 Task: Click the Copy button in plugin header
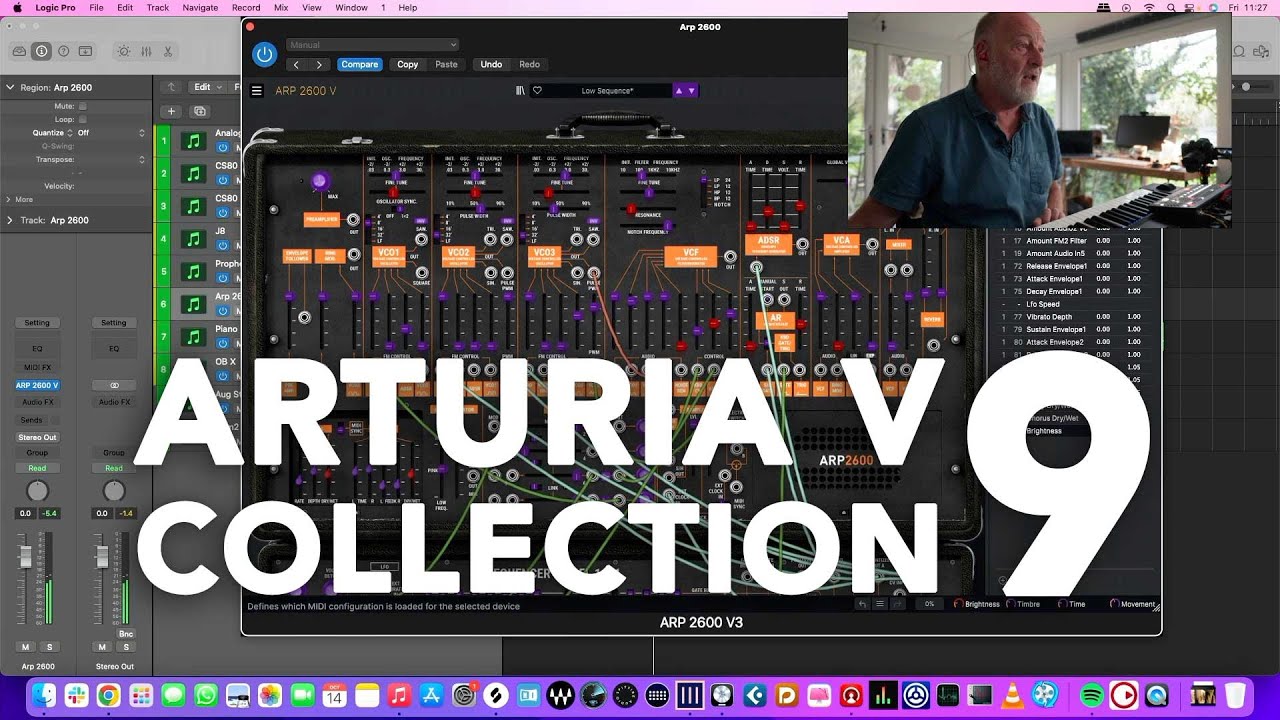click(x=408, y=65)
